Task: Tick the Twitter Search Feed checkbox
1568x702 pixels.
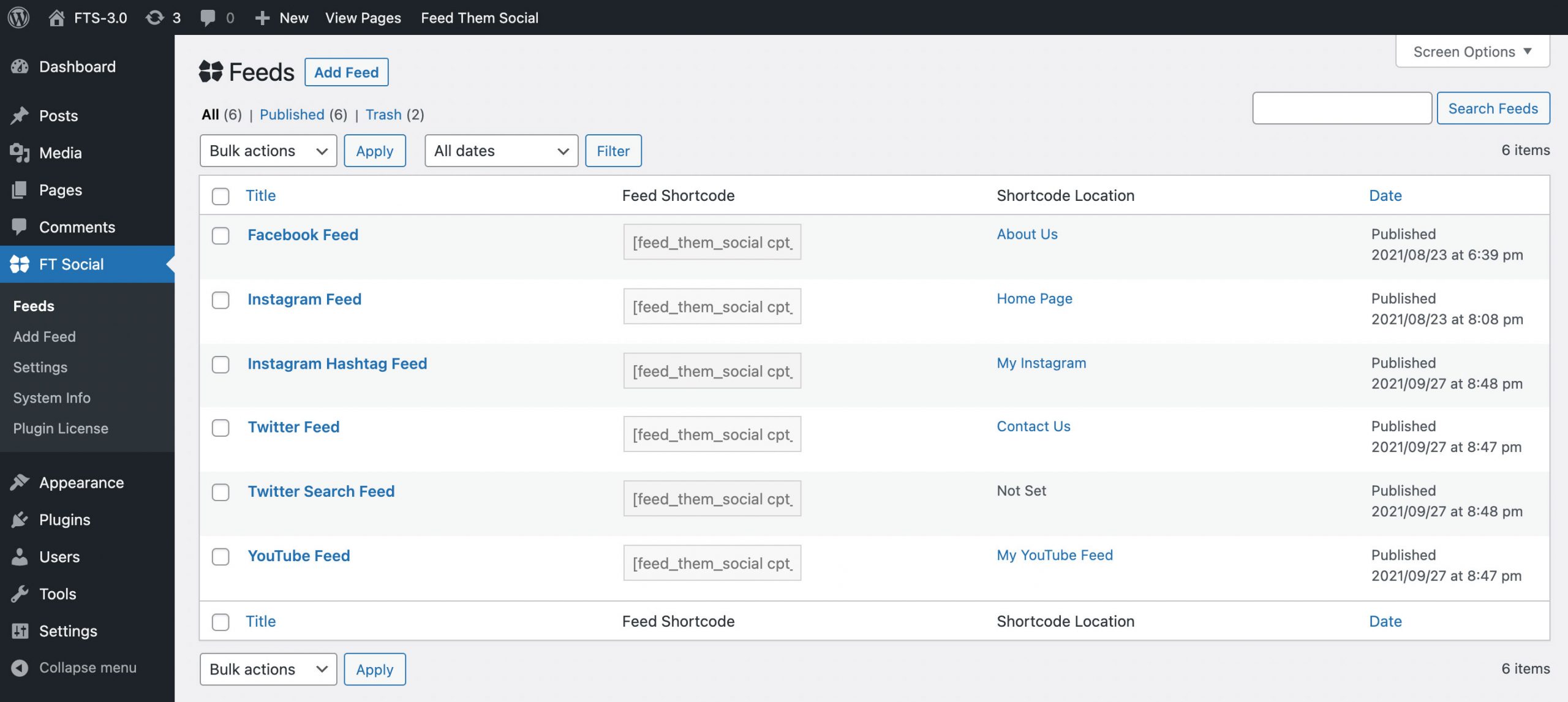Action: [221, 493]
